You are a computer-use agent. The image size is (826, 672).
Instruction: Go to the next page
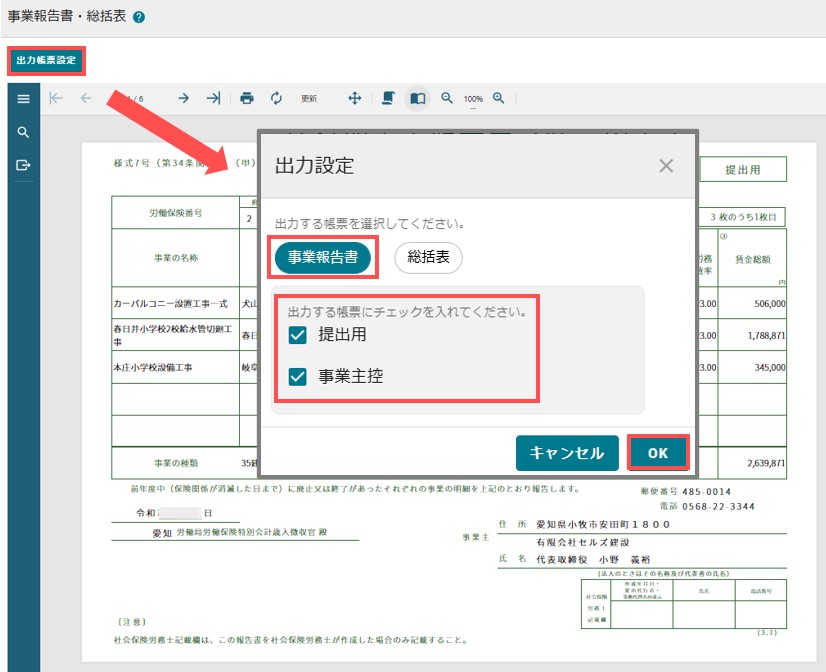coord(183,98)
